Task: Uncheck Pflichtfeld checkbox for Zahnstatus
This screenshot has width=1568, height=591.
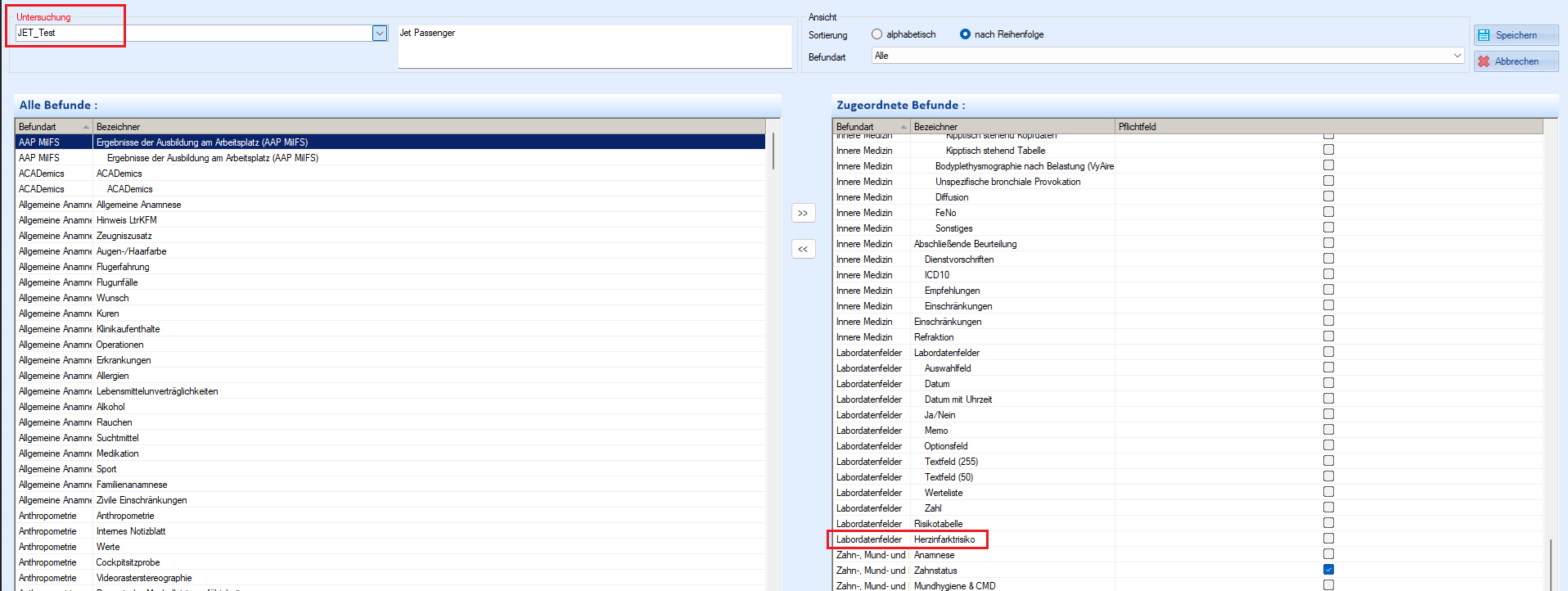Action: tap(1328, 570)
